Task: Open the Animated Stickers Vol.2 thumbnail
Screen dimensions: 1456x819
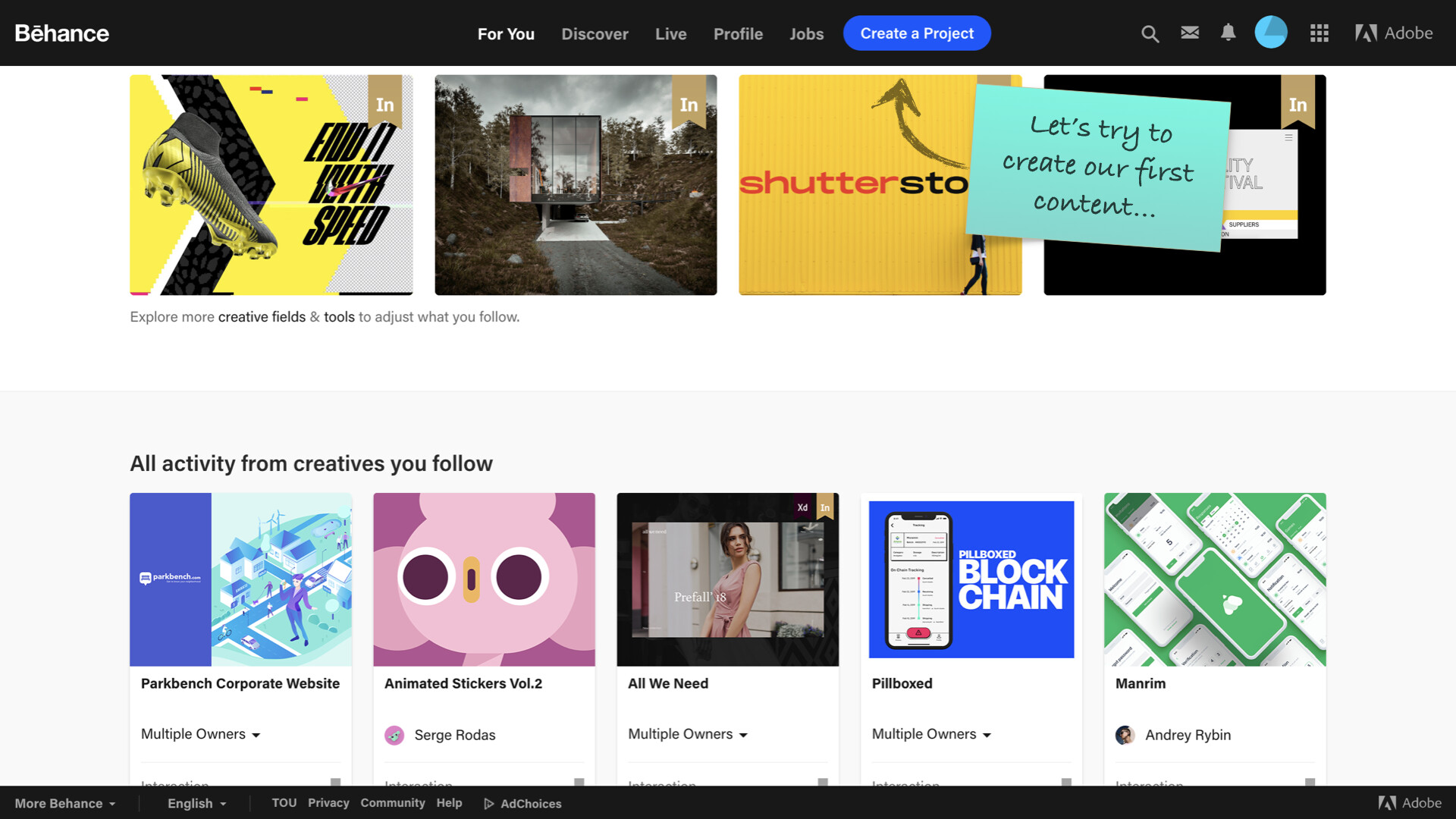Action: [484, 579]
